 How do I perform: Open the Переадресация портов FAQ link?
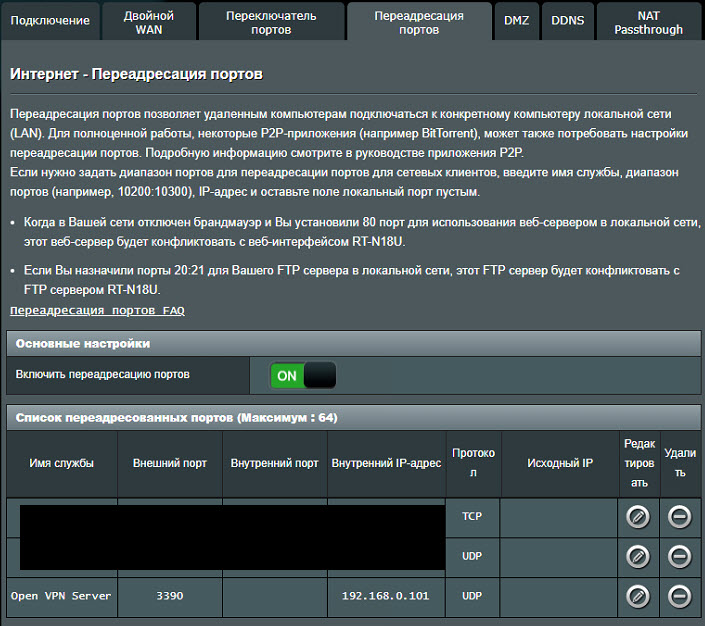[x=97, y=311]
